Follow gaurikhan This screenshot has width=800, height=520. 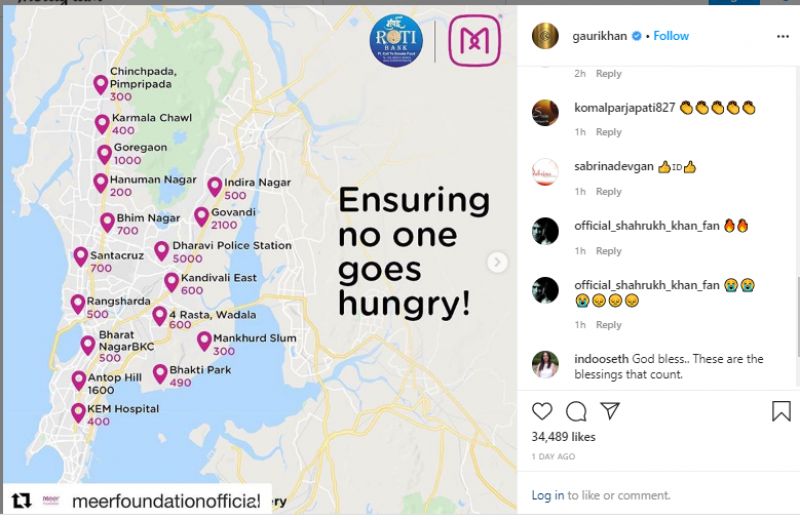[671, 36]
